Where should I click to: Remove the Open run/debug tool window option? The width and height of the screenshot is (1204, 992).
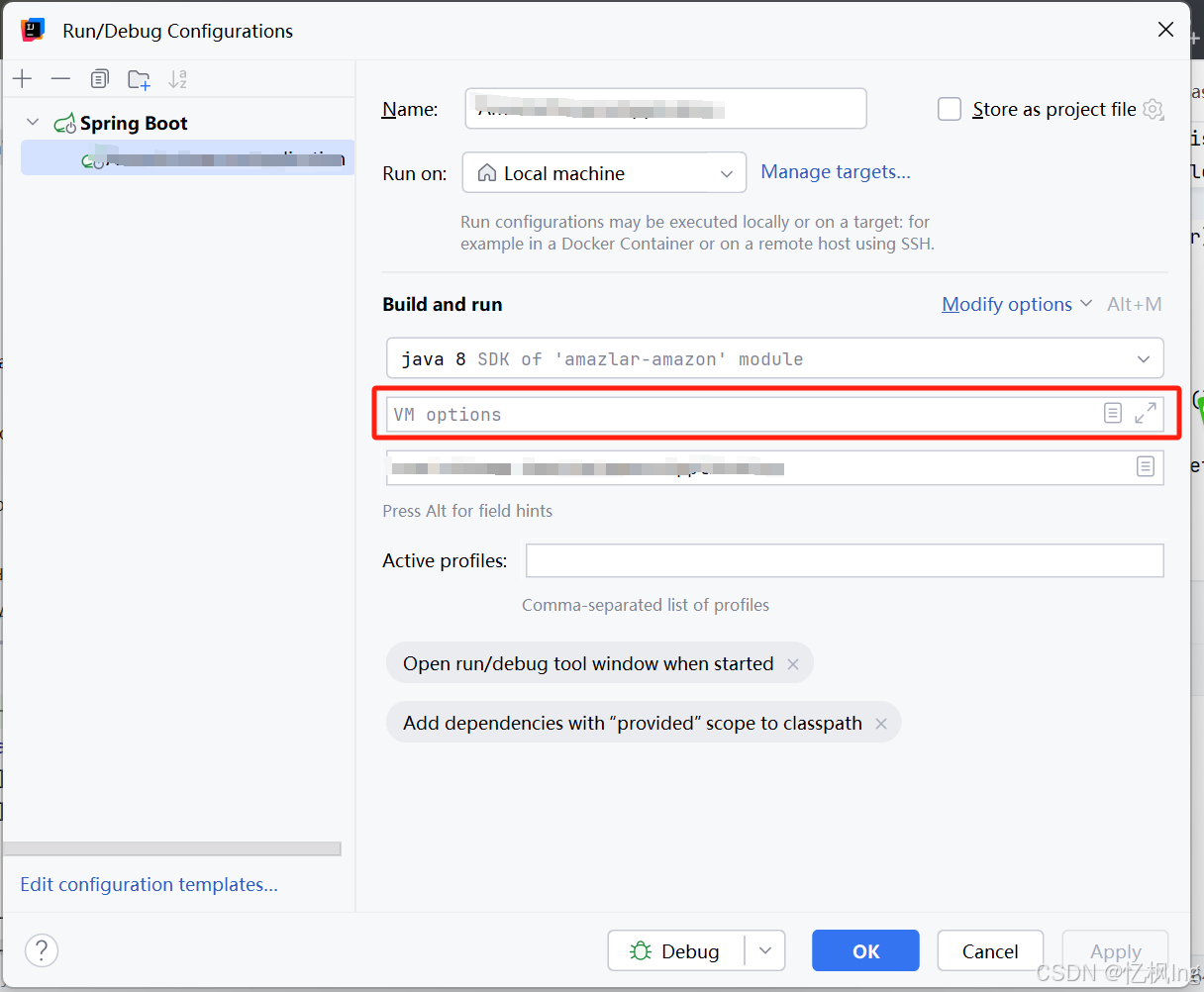click(793, 663)
